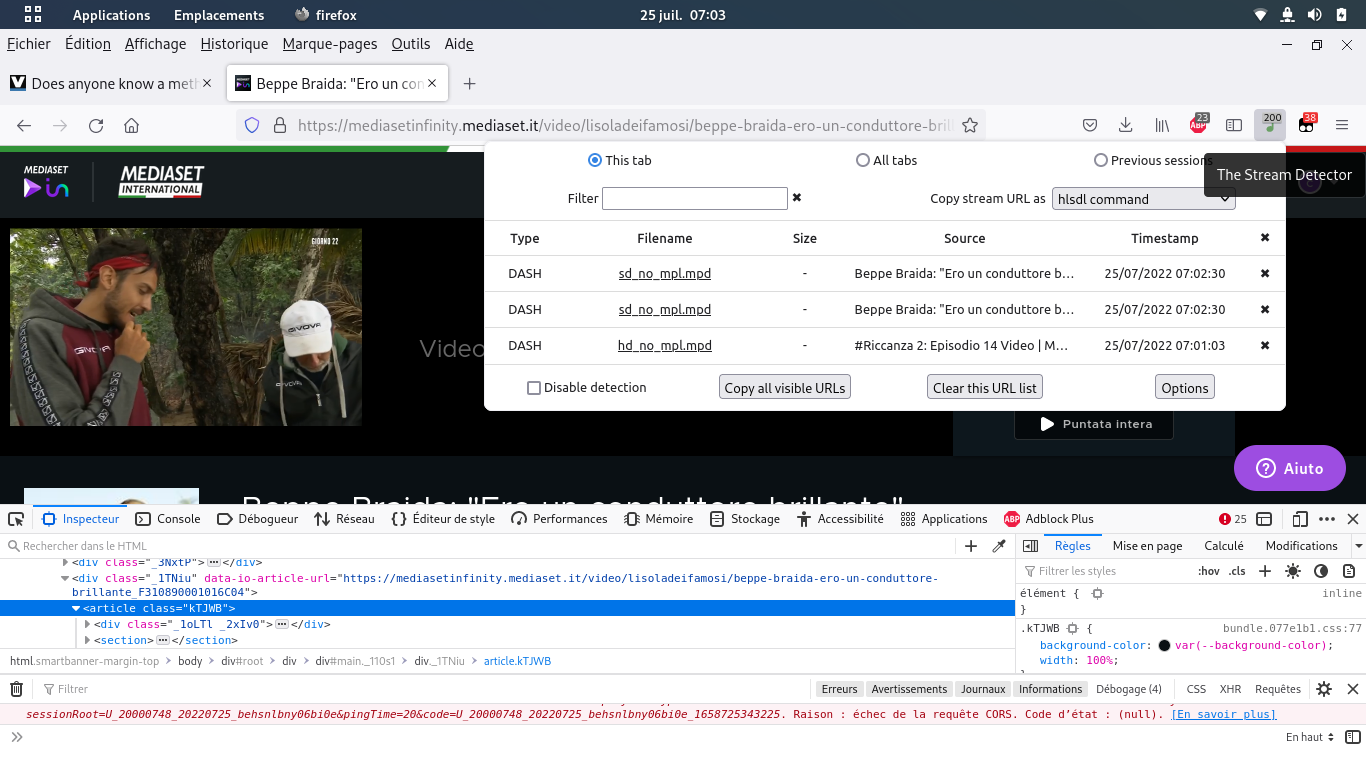1366x768 pixels.
Task: Toggle the XHR console filter
Action: pos(1230,689)
